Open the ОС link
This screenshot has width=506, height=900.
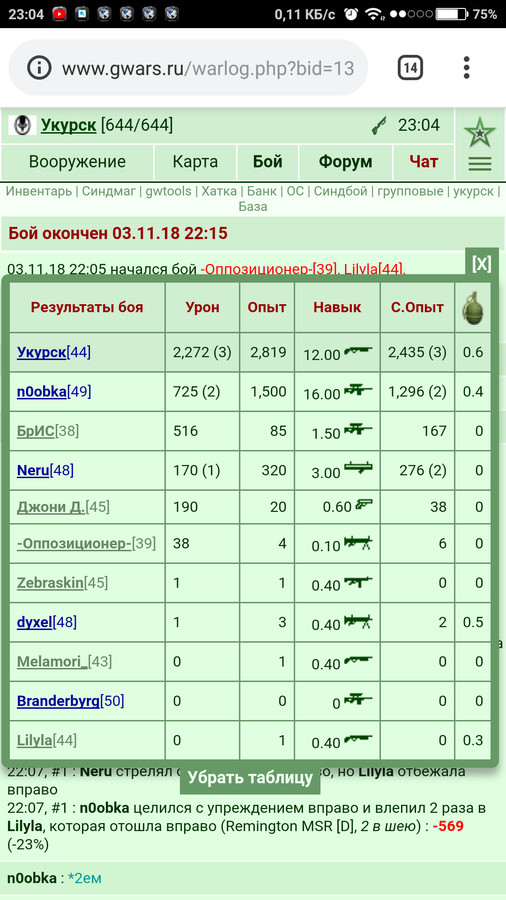(x=295, y=191)
